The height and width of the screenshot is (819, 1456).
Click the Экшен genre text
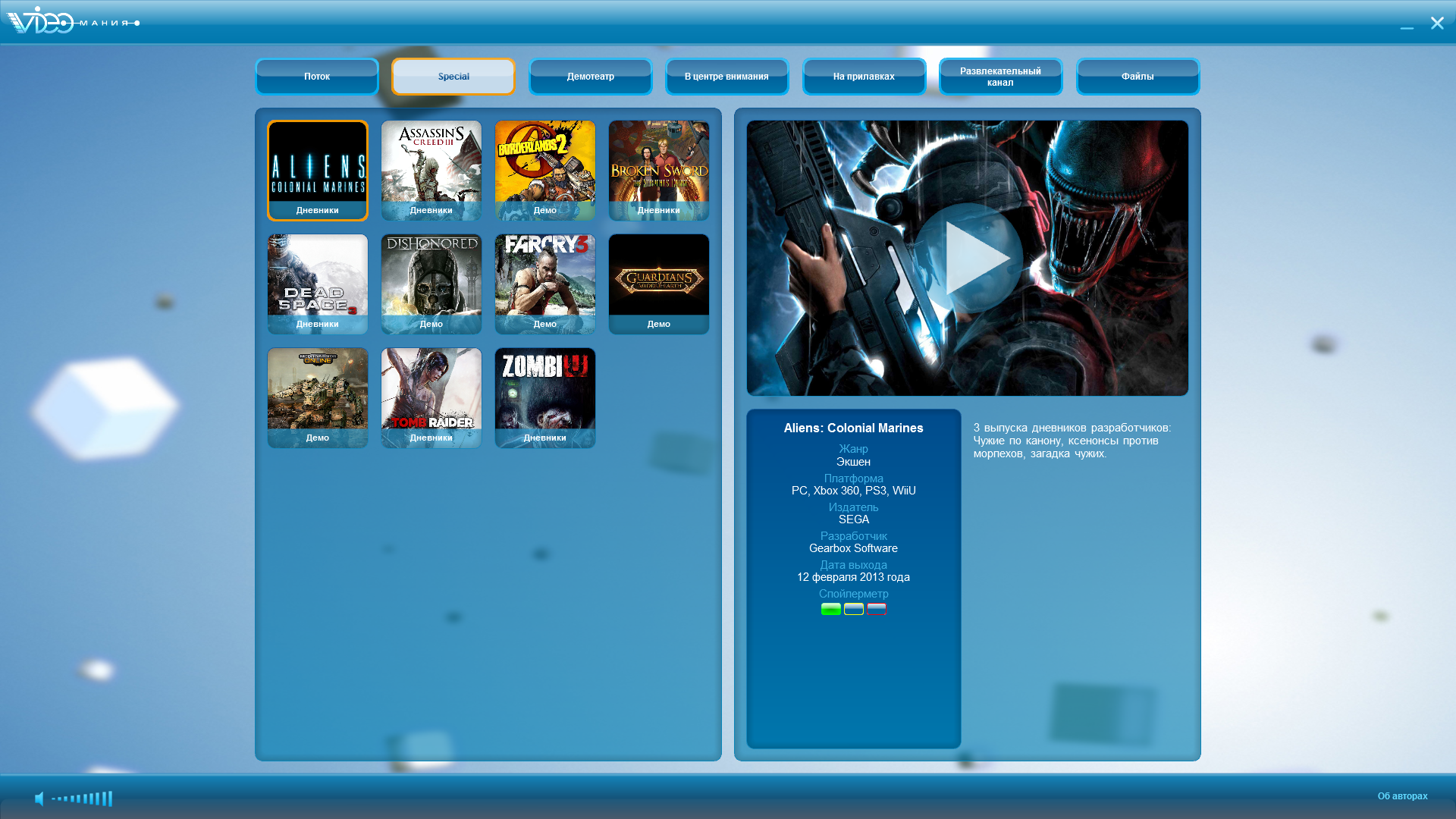click(853, 462)
